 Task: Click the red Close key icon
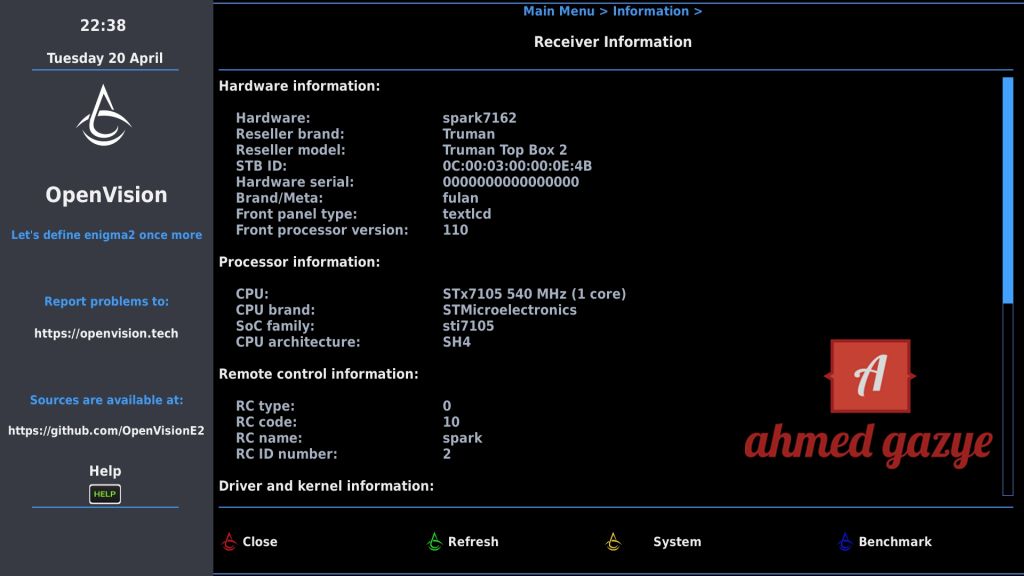click(229, 541)
